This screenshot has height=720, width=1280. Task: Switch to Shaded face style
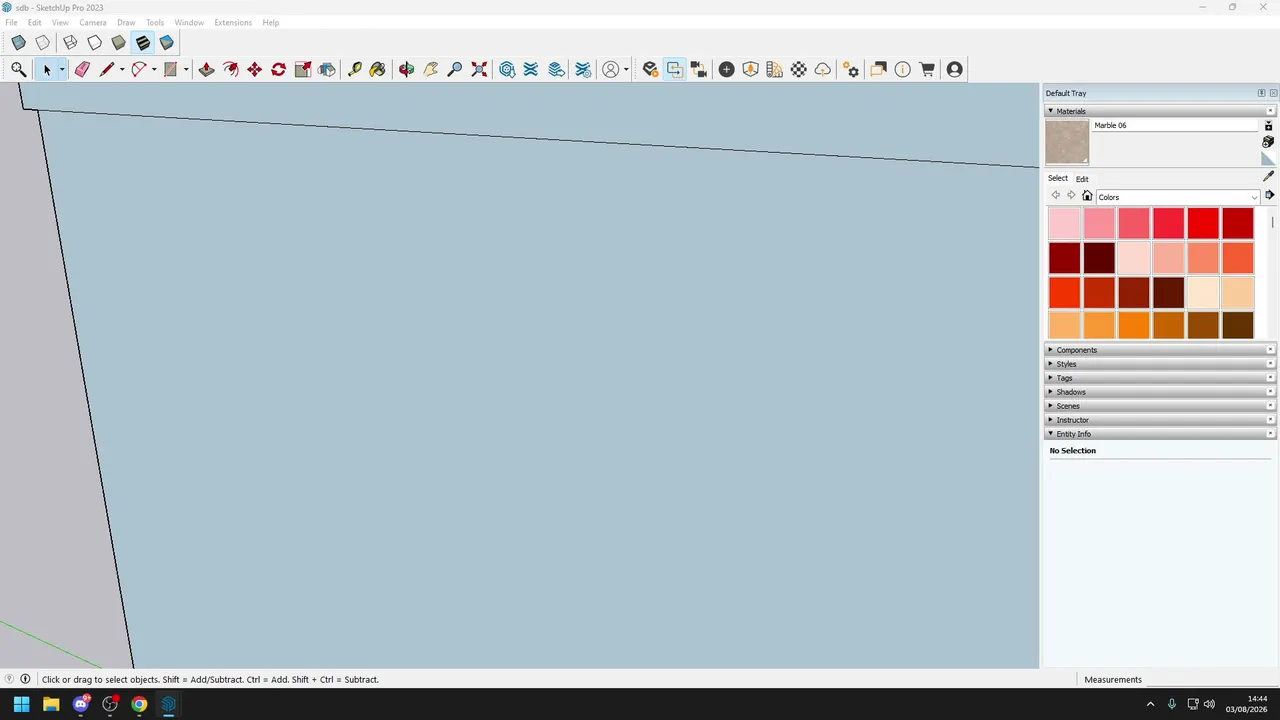click(x=118, y=43)
